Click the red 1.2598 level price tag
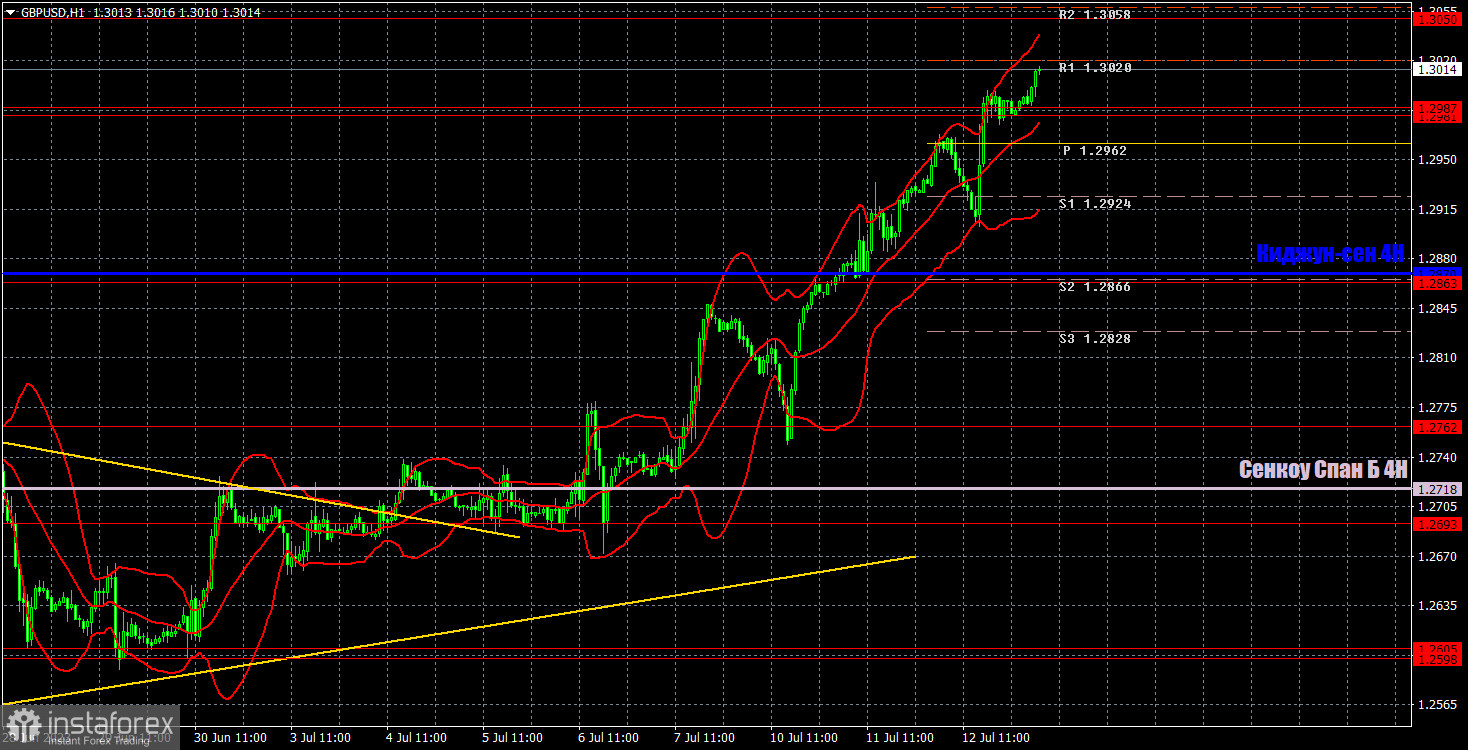Viewport: 1468px width, 750px height. pos(1438,659)
